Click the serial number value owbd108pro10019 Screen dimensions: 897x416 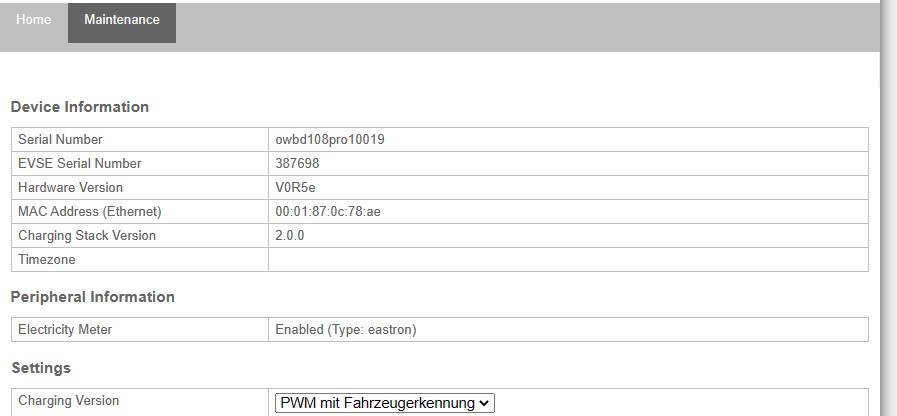[330, 140]
